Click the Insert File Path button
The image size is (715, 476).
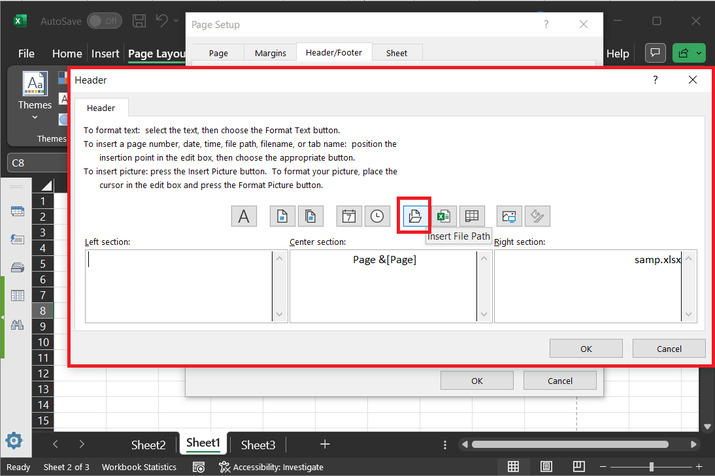coord(415,216)
